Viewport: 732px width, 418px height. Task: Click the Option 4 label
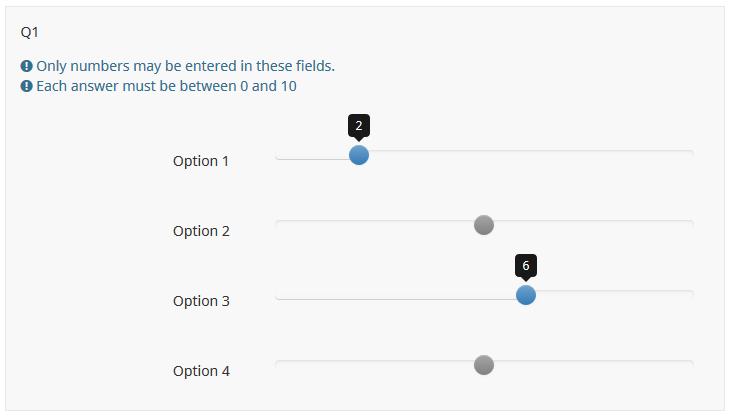201,371
